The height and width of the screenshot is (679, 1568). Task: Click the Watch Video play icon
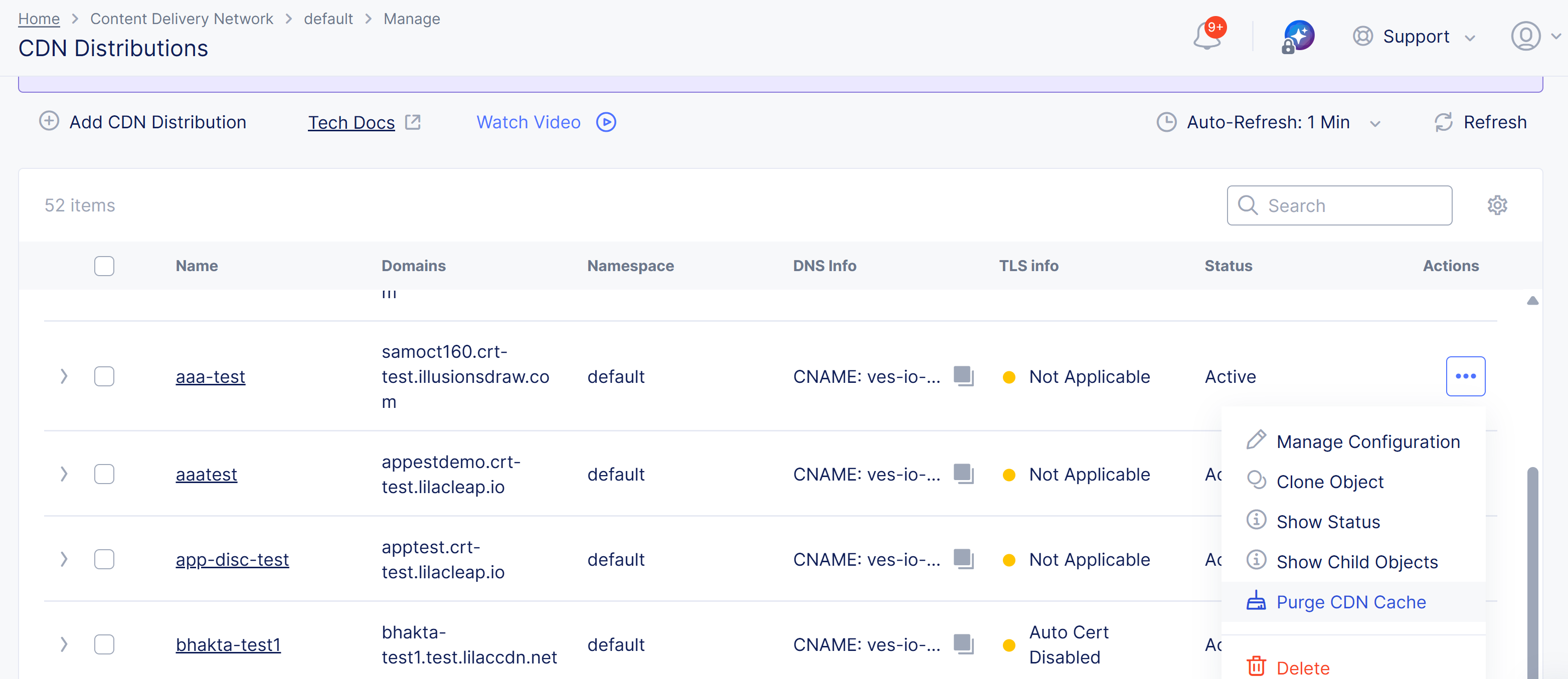(606, 122)
